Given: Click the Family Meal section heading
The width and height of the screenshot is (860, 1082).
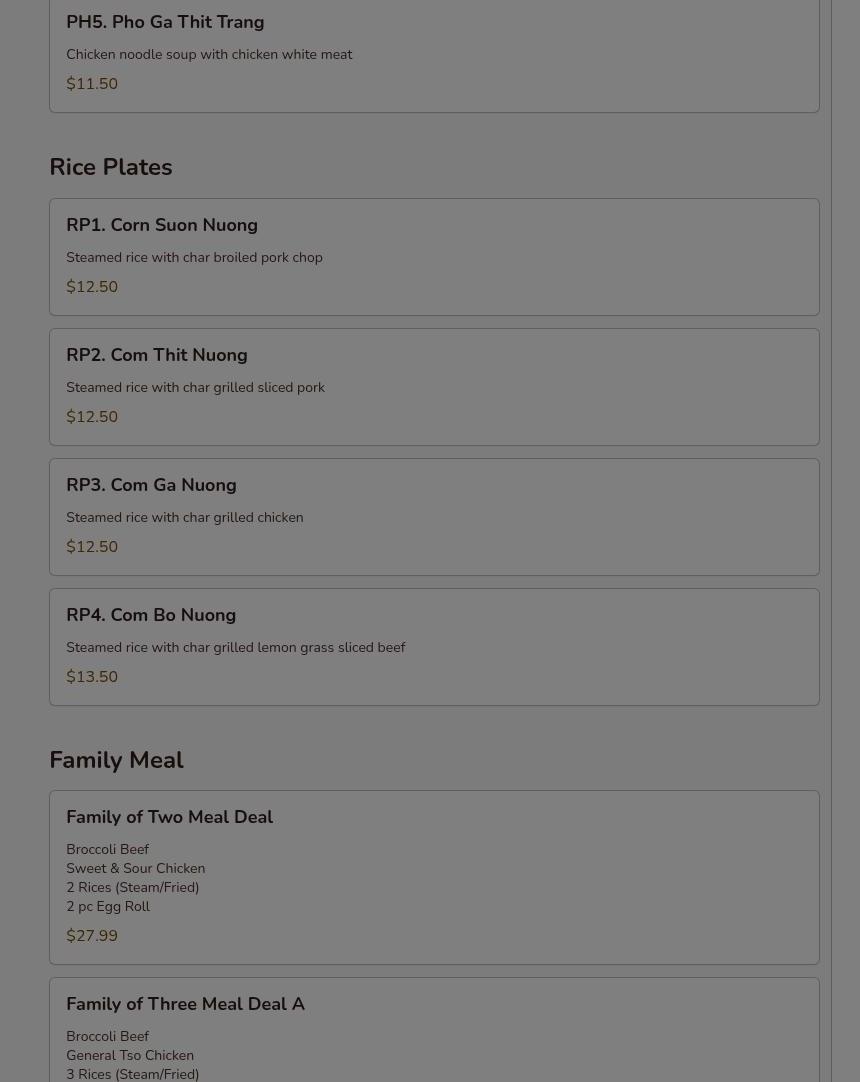Looking at the screenshot, I should click(x=117, y=760).
